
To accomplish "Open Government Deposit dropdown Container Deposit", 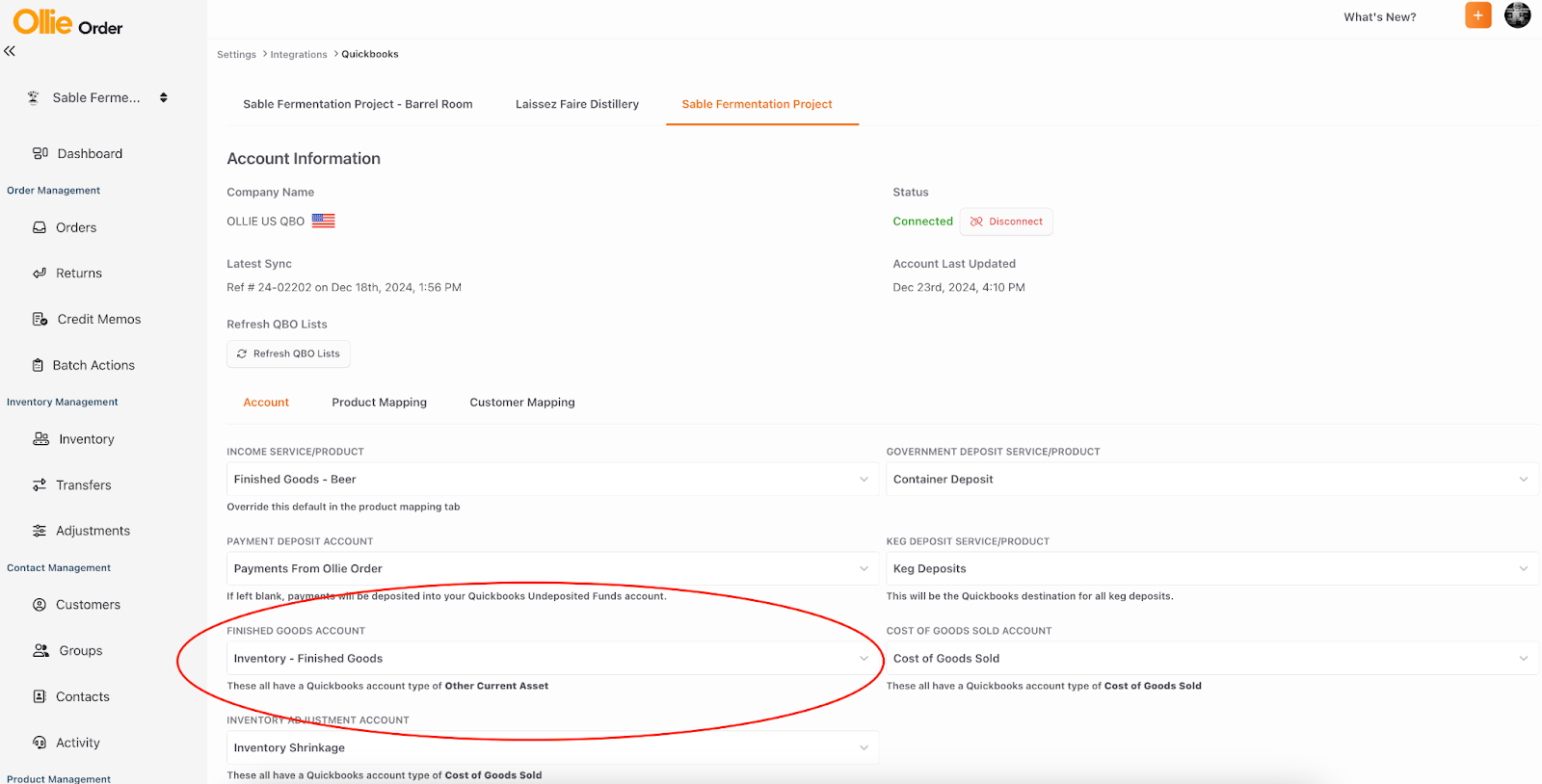I will click(x=1211, y=480).
